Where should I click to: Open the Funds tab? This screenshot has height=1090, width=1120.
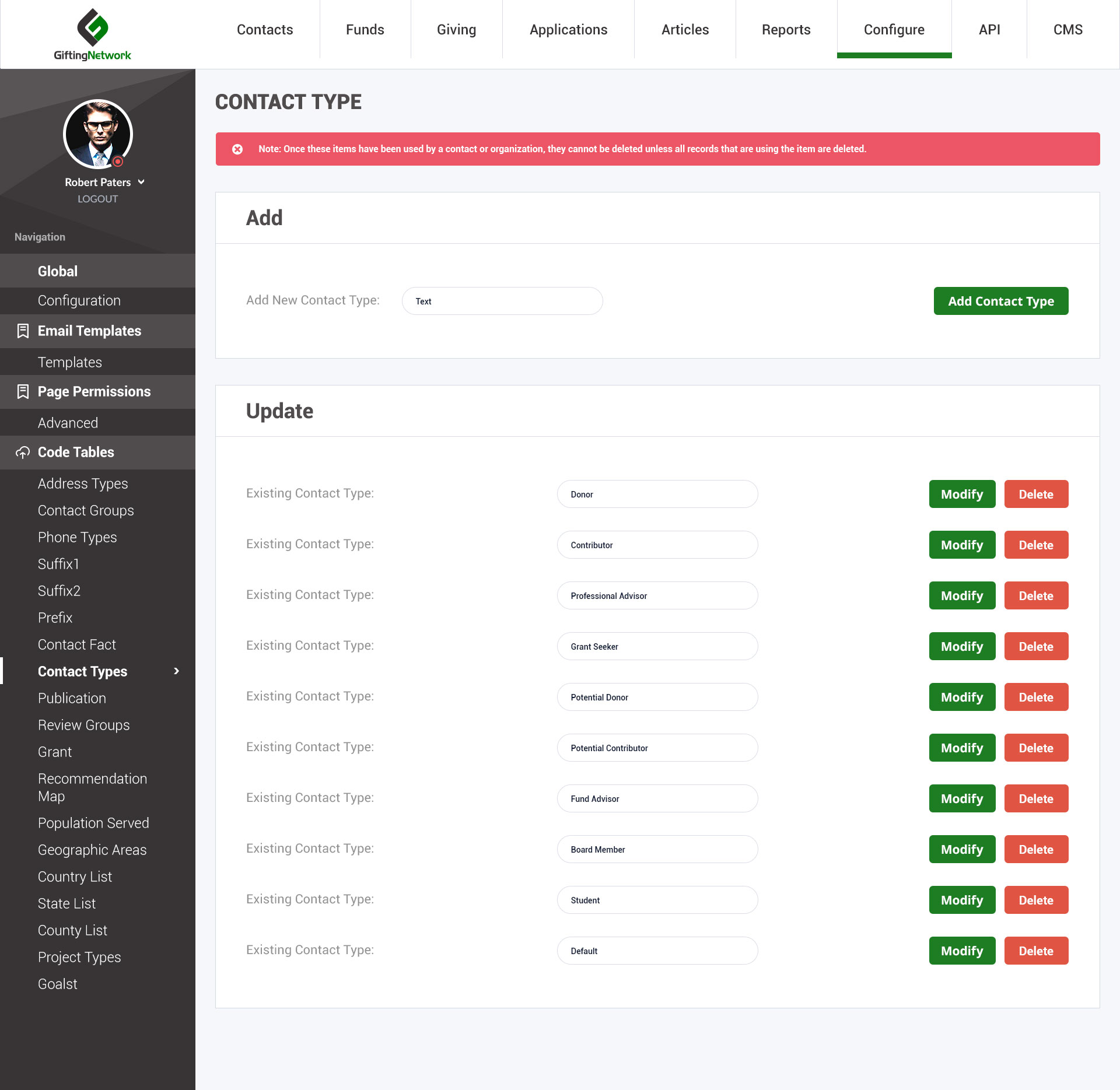[x=365, y=29]
